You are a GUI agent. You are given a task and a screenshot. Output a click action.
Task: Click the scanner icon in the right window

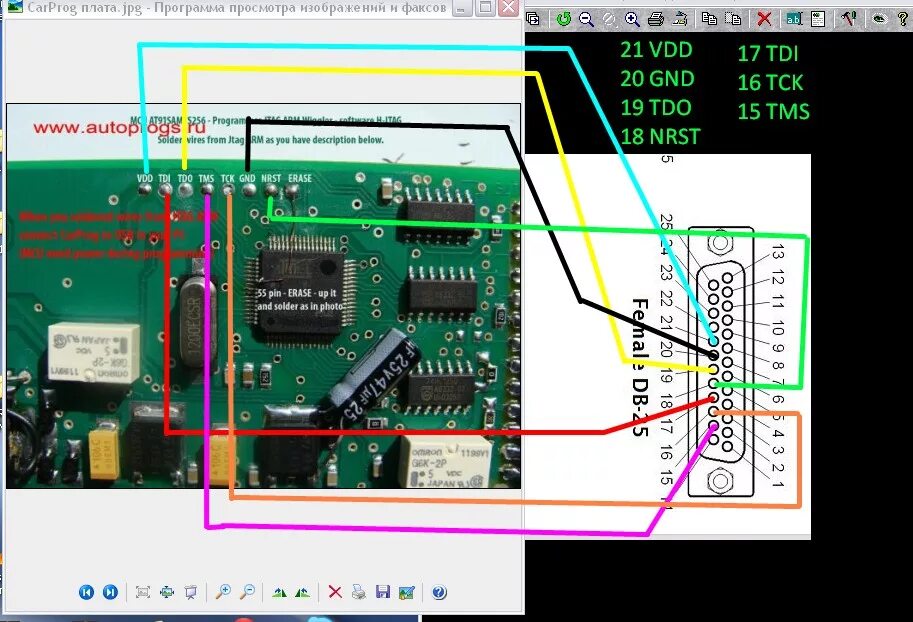pyautogui.click(x=680, y=19)
